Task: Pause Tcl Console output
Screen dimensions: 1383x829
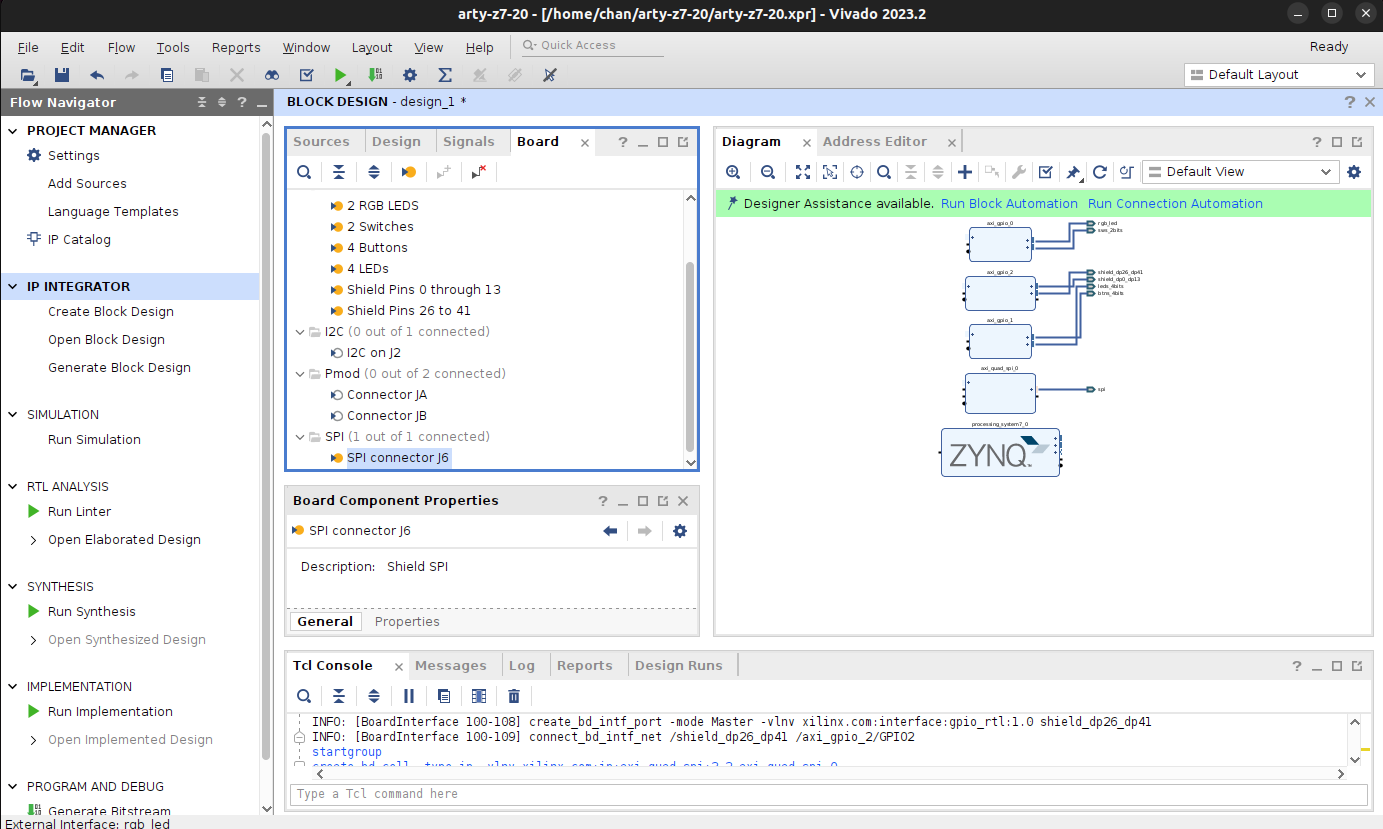Action: [x=409, y=696]
